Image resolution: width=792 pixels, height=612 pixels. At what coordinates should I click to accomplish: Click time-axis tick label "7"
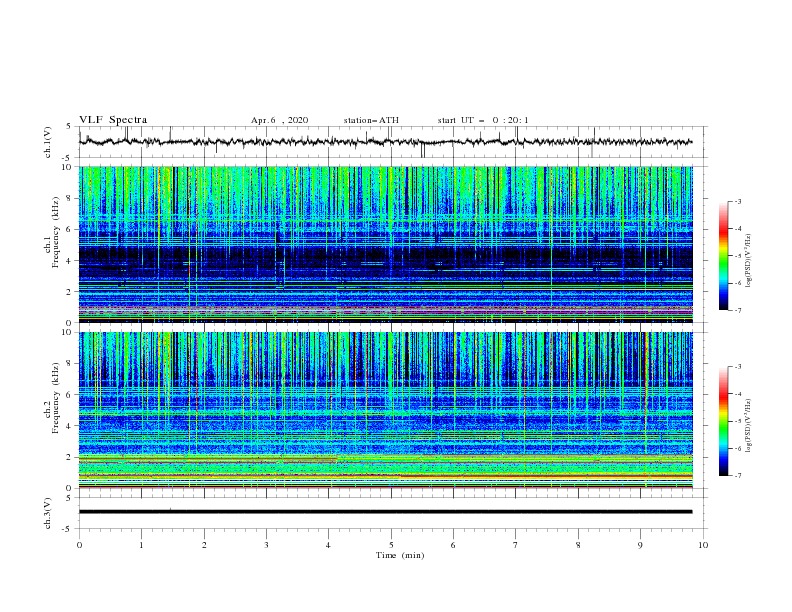tap(516, 545)
